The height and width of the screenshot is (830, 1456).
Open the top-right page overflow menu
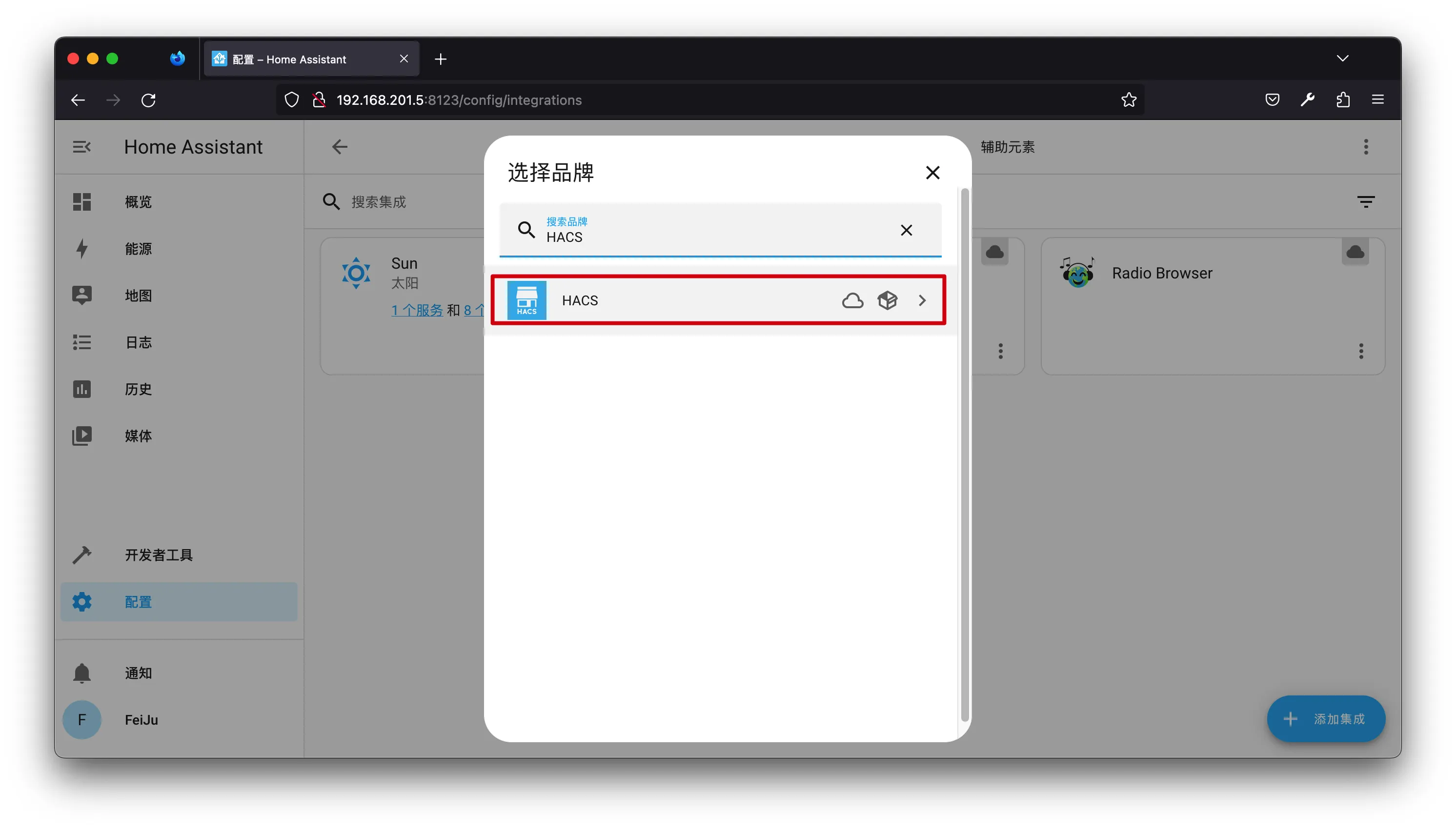(1365, 147)
